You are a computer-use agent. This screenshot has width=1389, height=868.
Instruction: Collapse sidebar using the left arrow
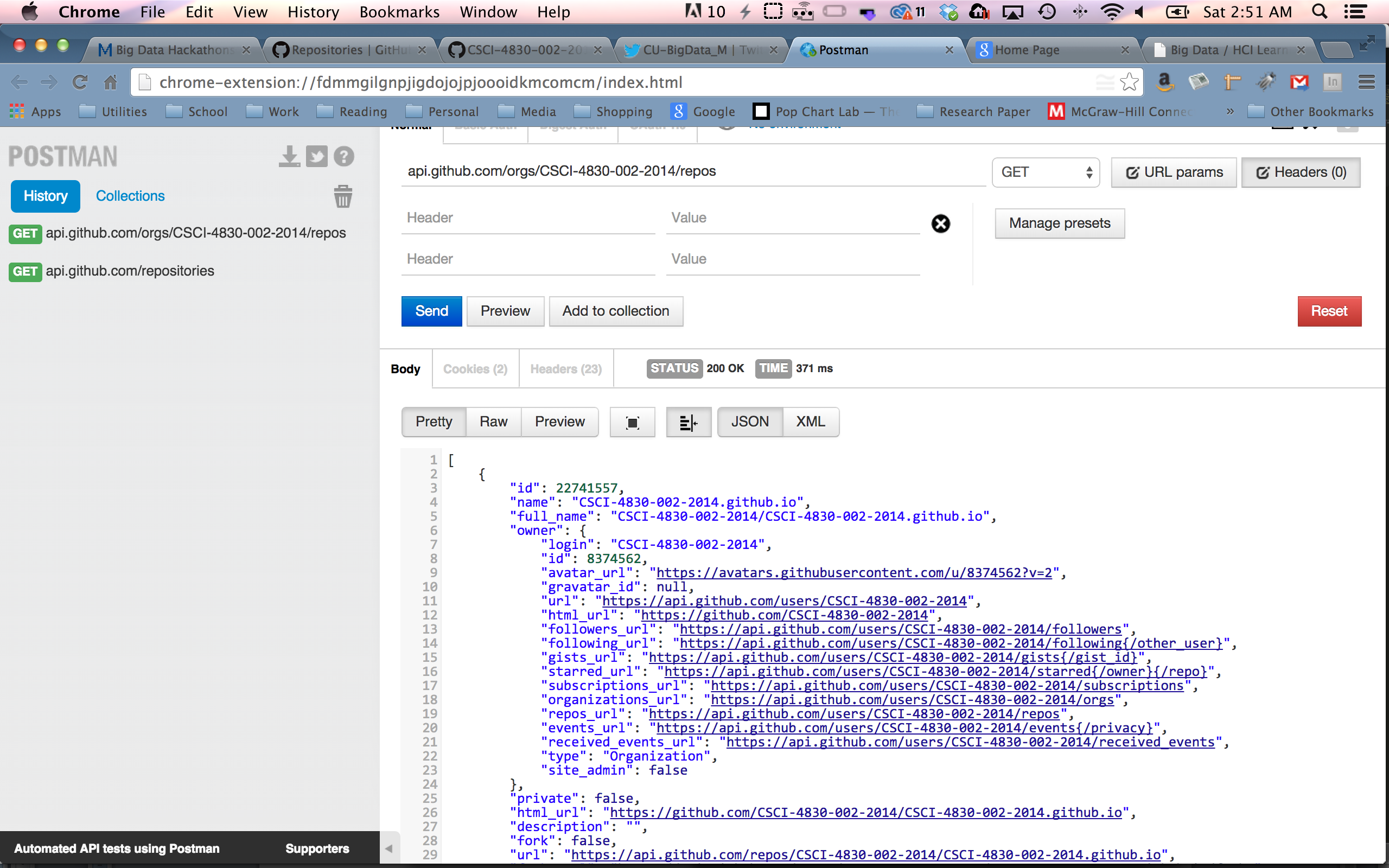[x=388, y=848]
